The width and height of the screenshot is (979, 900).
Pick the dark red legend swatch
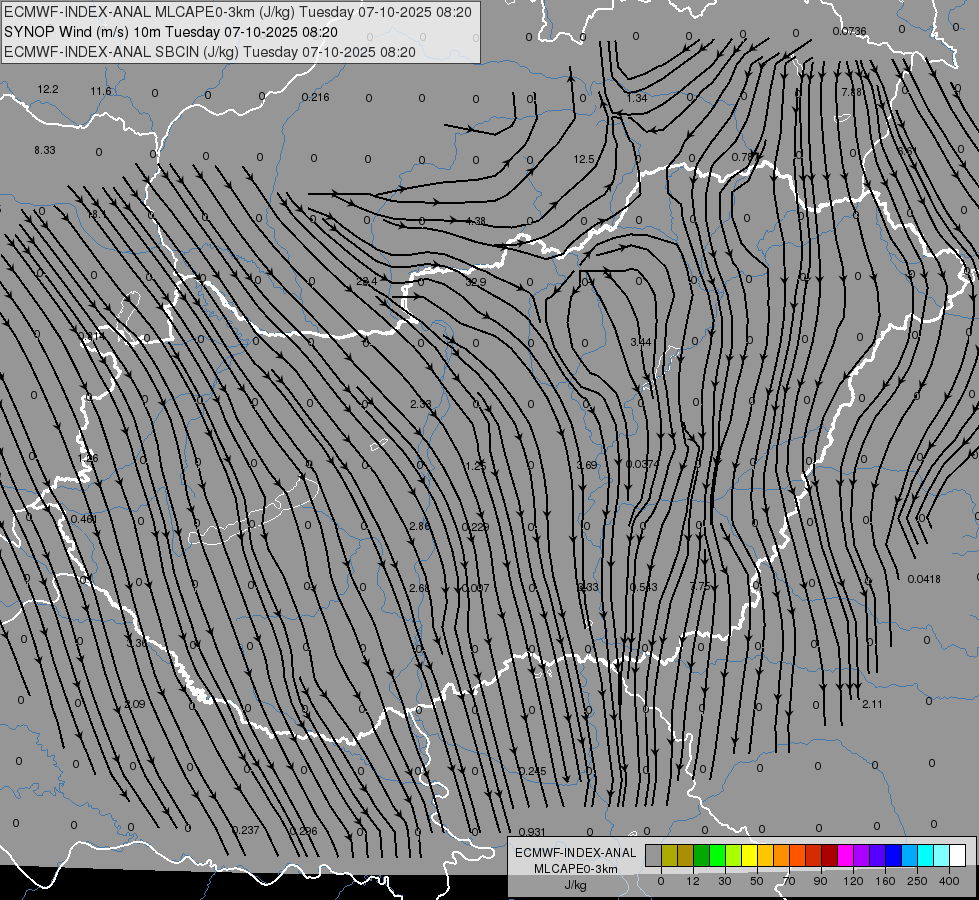829,855
